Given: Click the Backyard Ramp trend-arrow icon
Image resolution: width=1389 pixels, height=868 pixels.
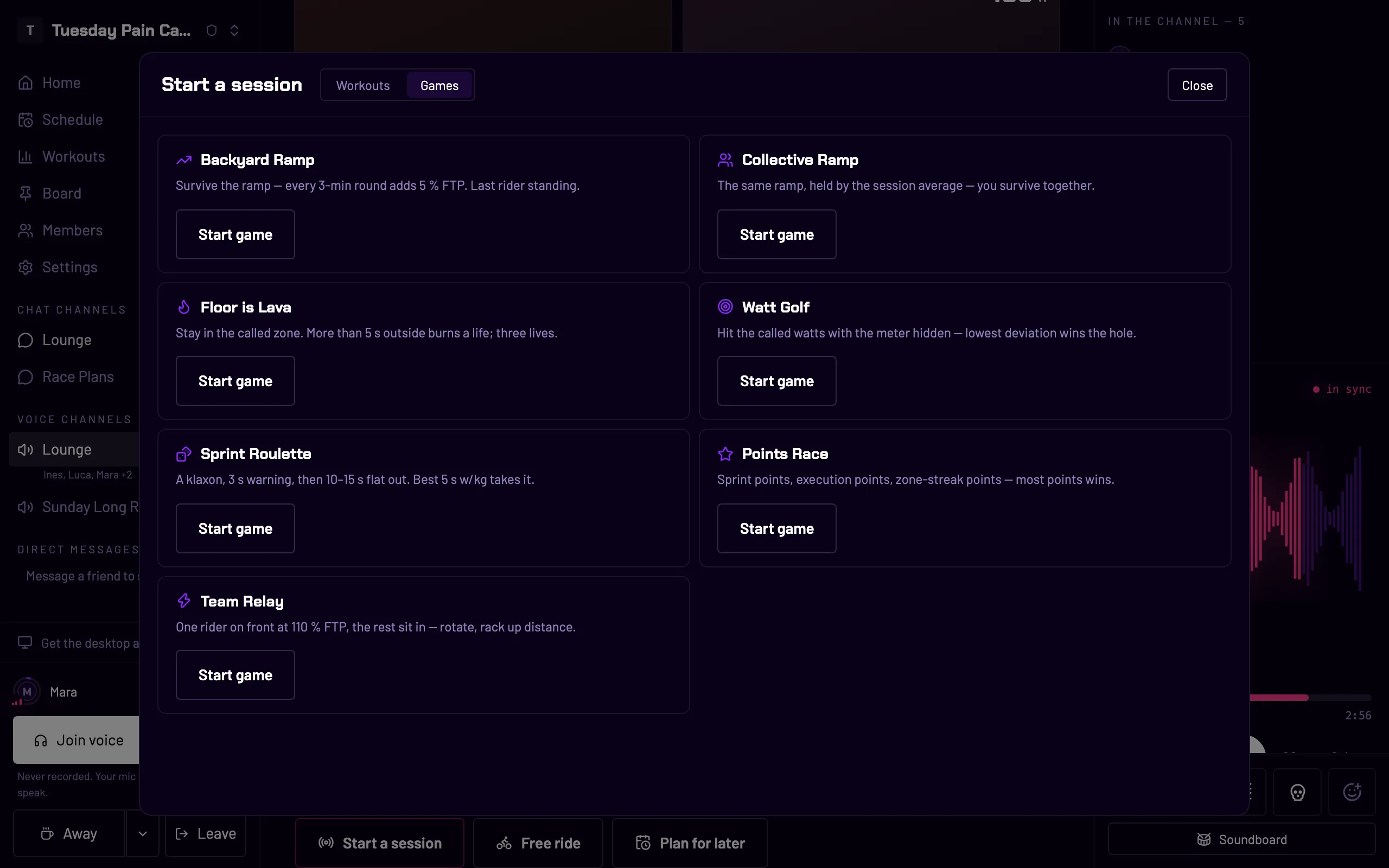Looking at the screenshot, I should click(184, 160).
